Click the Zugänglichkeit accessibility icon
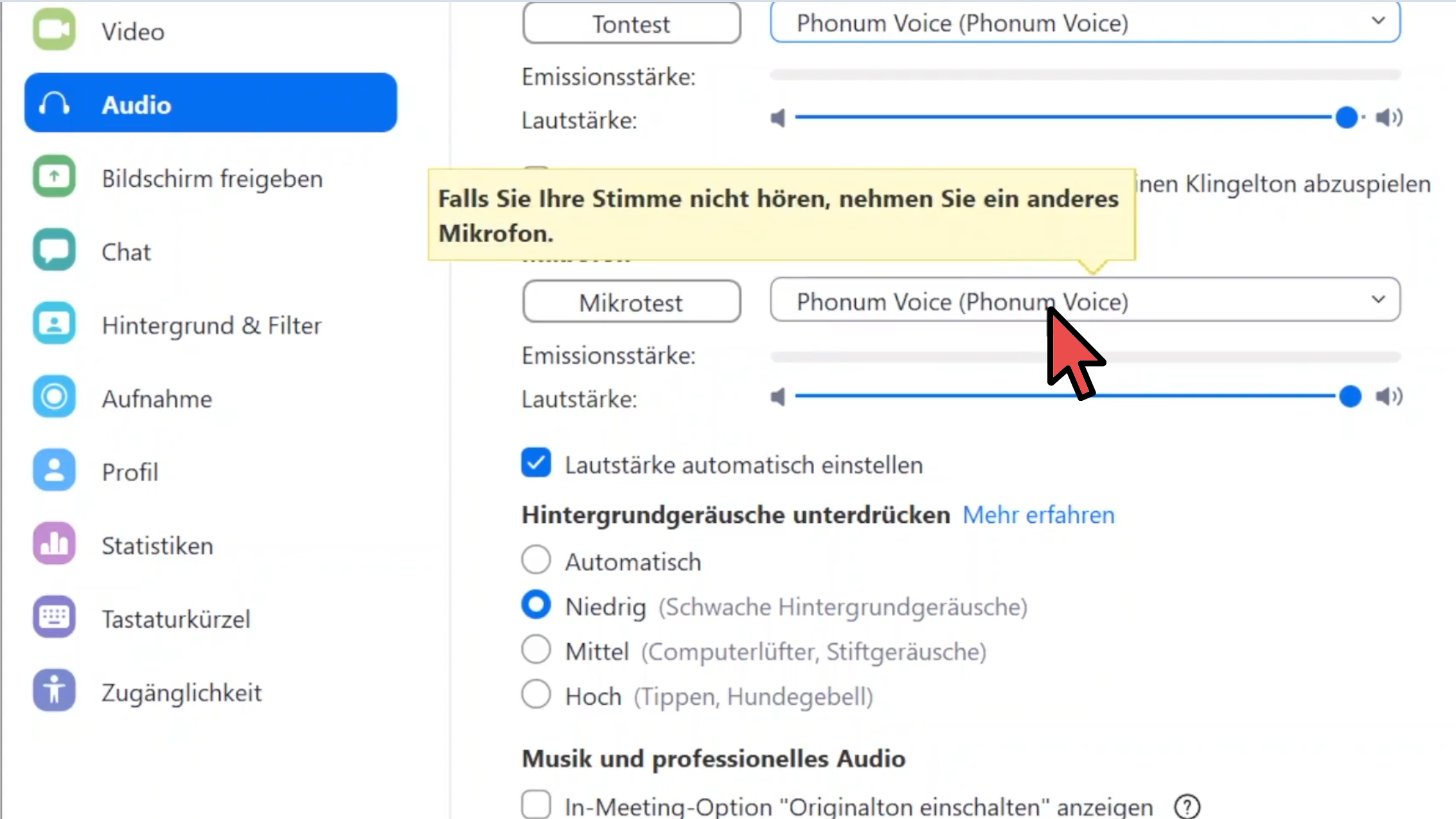 [x=54, y=691]
